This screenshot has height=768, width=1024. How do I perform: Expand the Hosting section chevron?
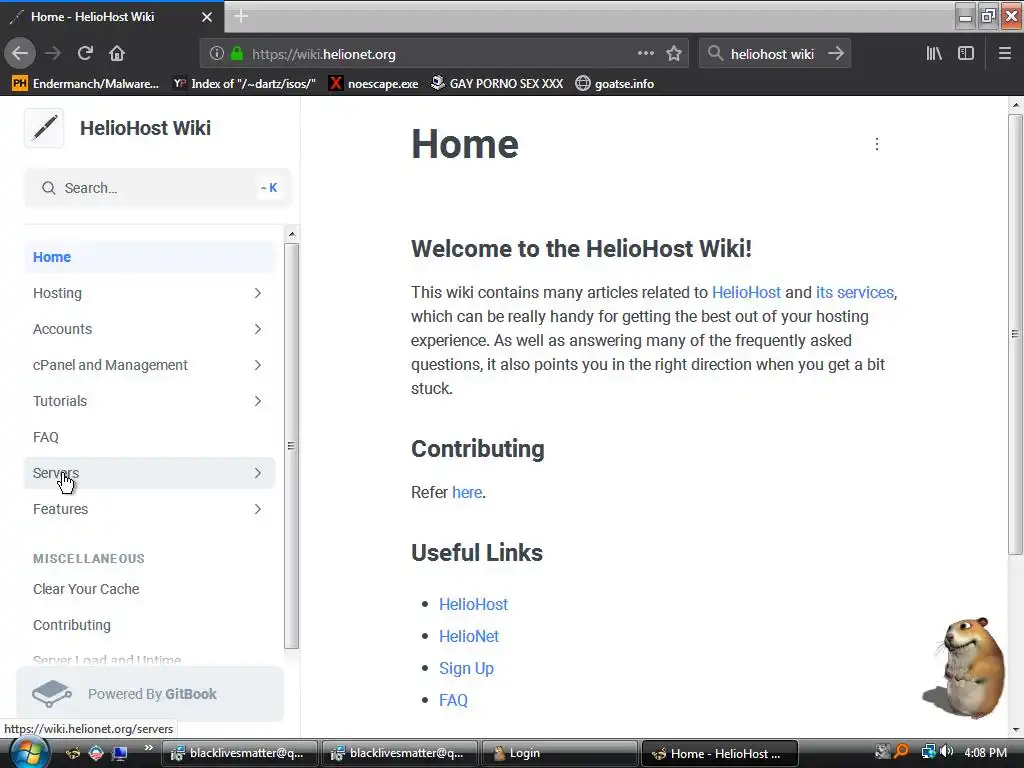coord(258,293)
